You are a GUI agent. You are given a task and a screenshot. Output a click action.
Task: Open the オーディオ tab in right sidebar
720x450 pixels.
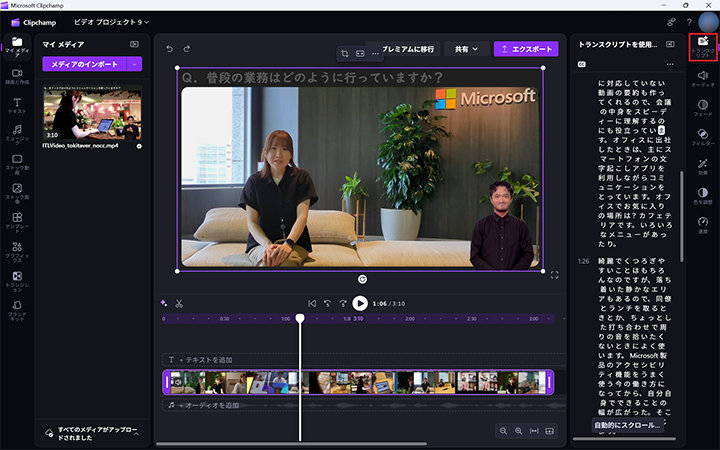point(703,79)
